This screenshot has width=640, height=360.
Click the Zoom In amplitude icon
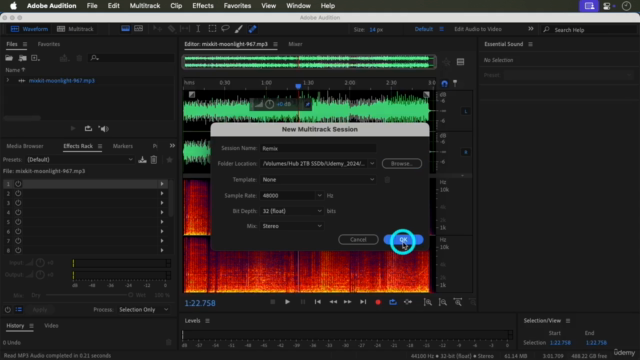tap(427, 302)
